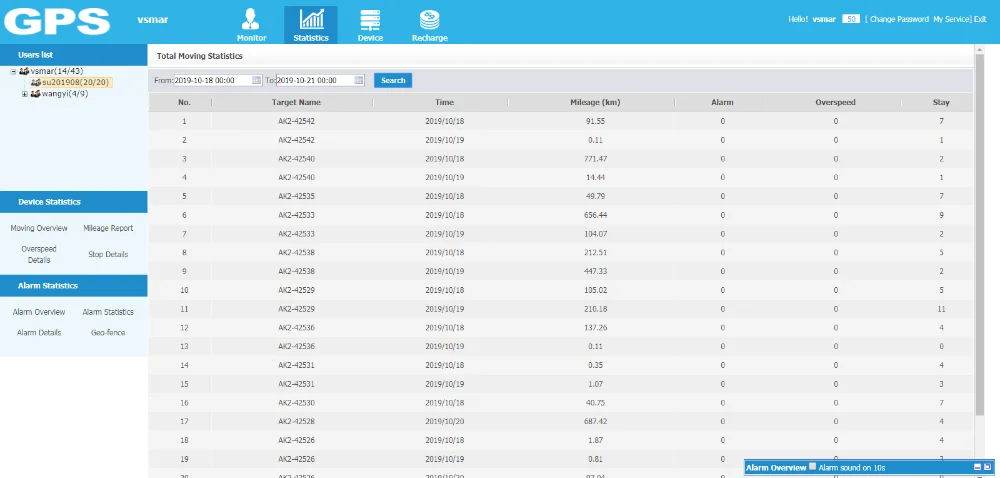Screen dimensions: 1000x478
Task: Open the To date calendar picker icon
Action: pos(358,80)
